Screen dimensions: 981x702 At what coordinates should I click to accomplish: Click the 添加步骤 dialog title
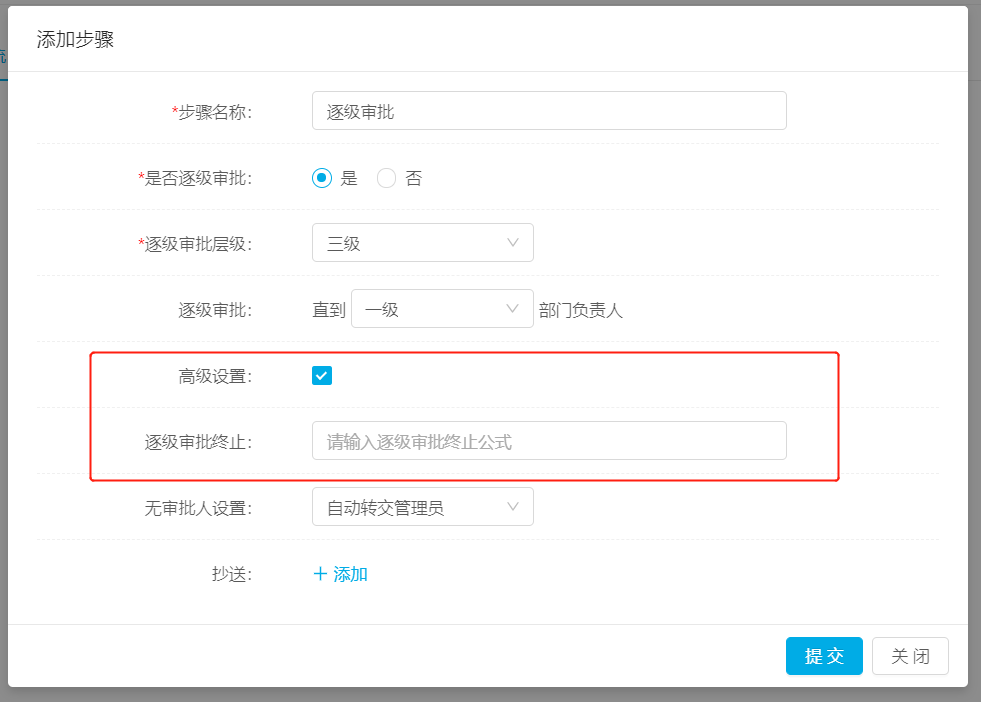(x=75, y=39)
